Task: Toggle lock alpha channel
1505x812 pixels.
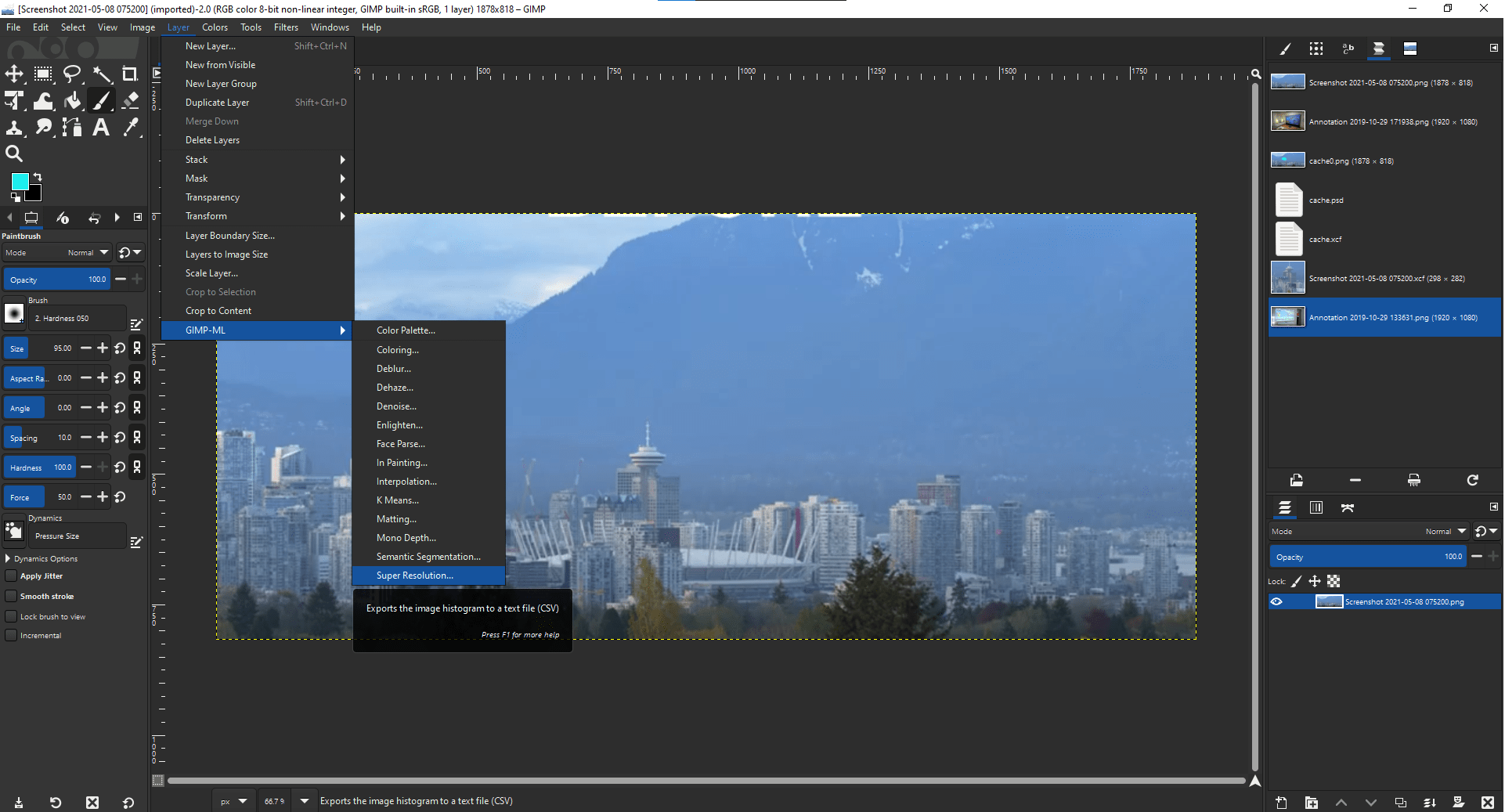Action: click(1334, 581)
